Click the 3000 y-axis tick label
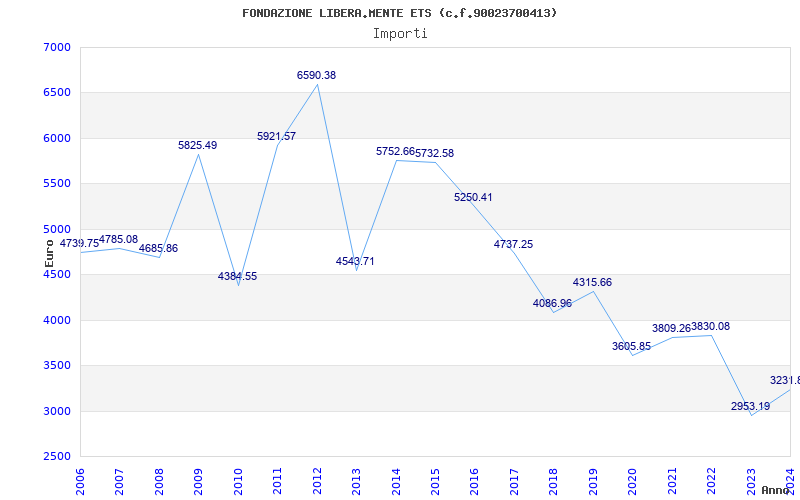 coord(57,411)
